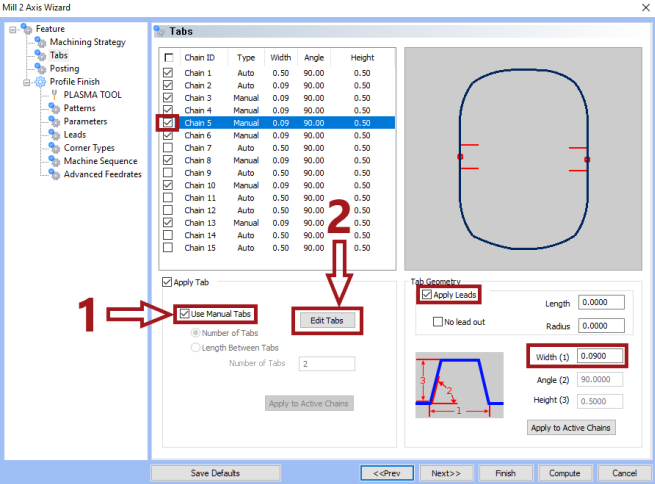Click the Number of Tabs value field
Image resolution: width=655 pixels, height=484 pixels.
327,364
